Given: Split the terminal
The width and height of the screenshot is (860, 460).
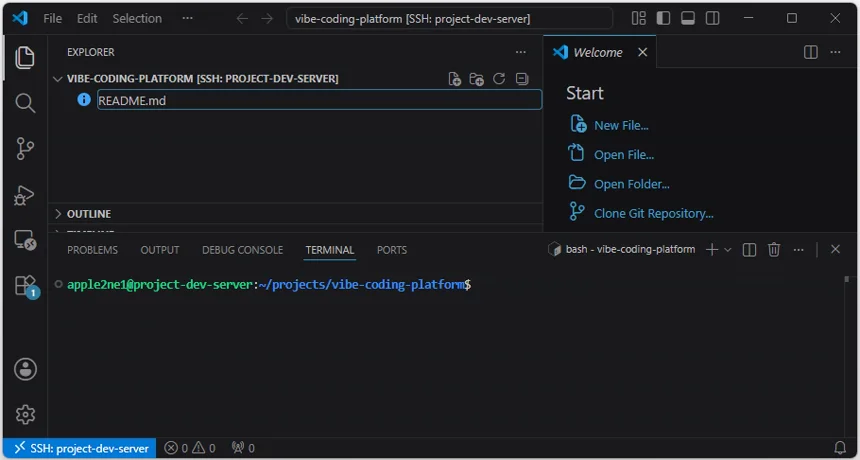Looking at the screenshot, I should (x=749, y=250).
